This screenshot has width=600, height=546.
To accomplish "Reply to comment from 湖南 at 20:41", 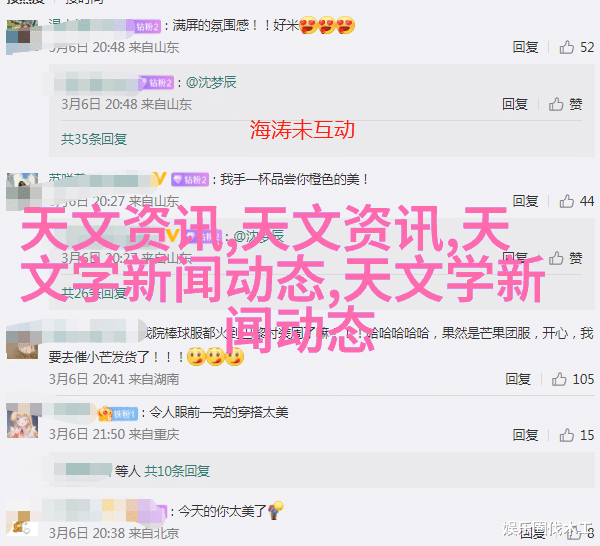I will (x=518, y=379).
